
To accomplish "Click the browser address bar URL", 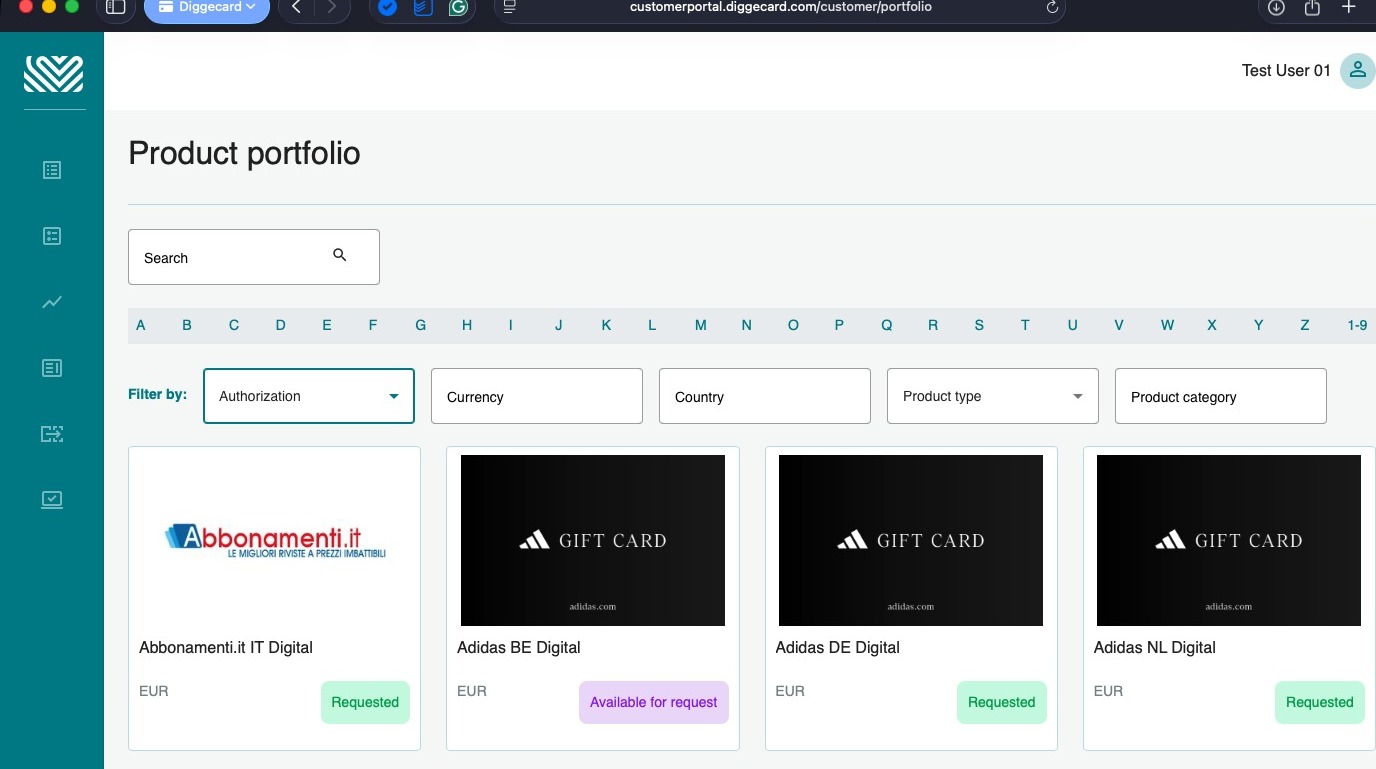I will pos(780,7).
